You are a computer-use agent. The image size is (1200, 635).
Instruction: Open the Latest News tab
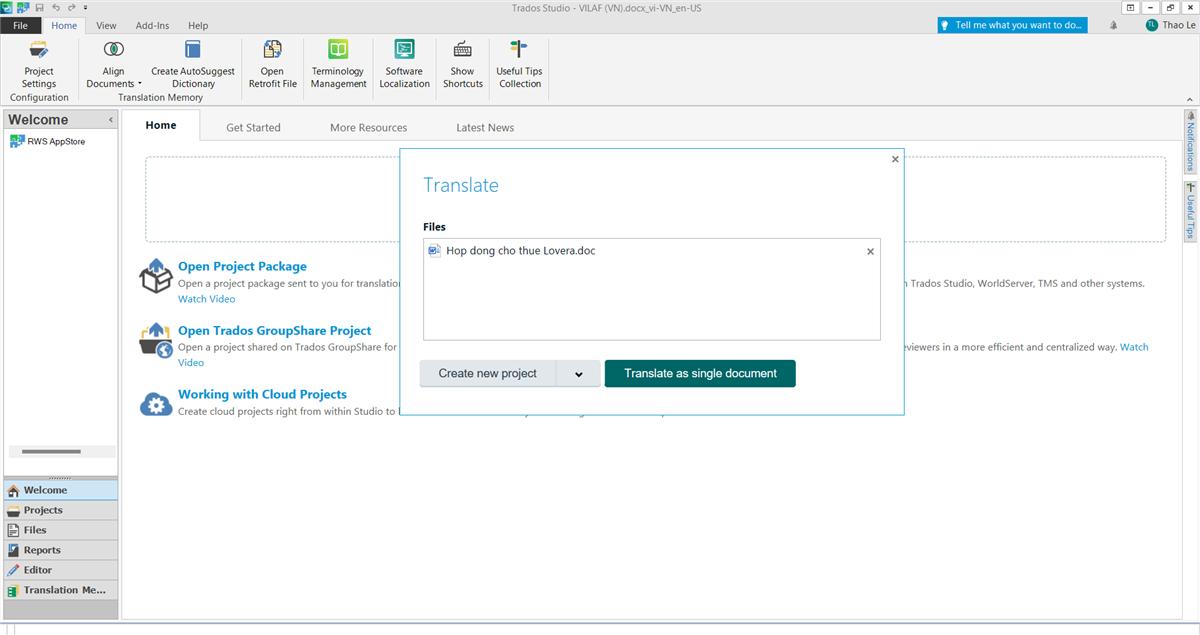pos(485,127)
